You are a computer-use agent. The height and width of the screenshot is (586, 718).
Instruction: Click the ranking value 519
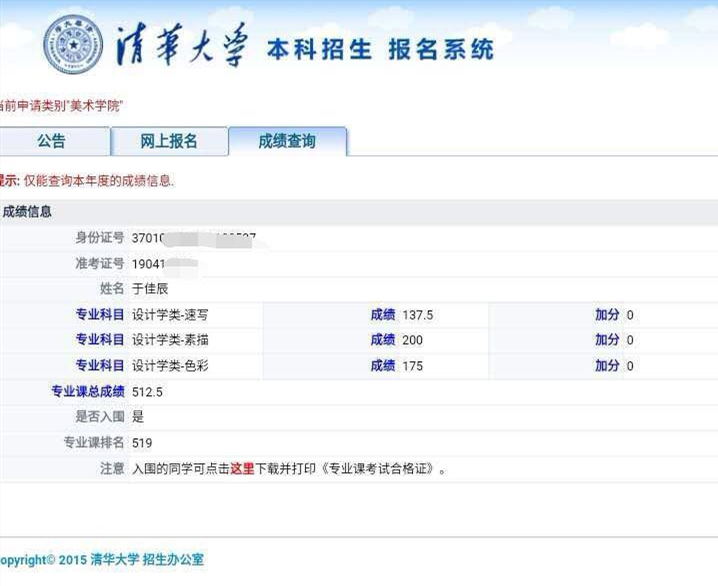coord(142,443)
